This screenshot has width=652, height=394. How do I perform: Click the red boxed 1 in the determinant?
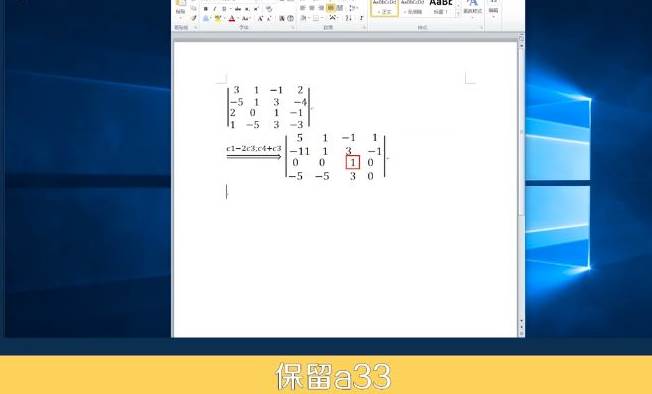[353, 162]
